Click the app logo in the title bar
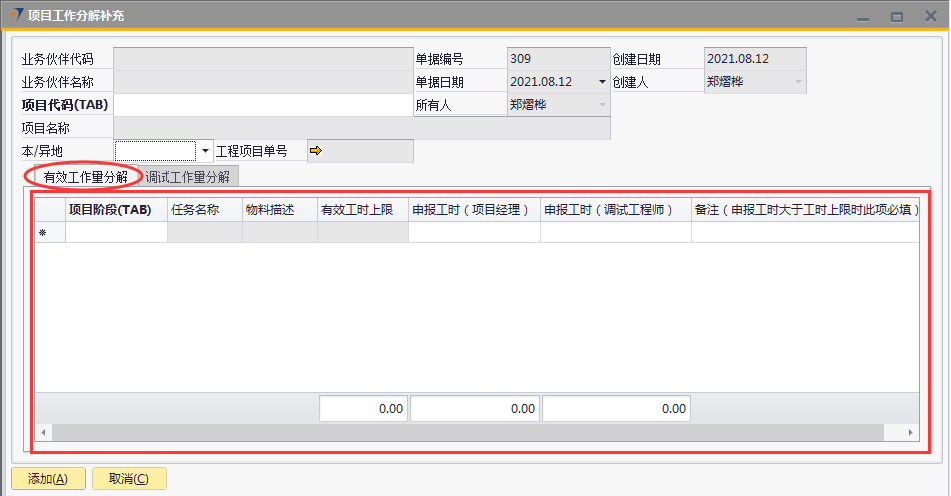 [x=16, y=16]
